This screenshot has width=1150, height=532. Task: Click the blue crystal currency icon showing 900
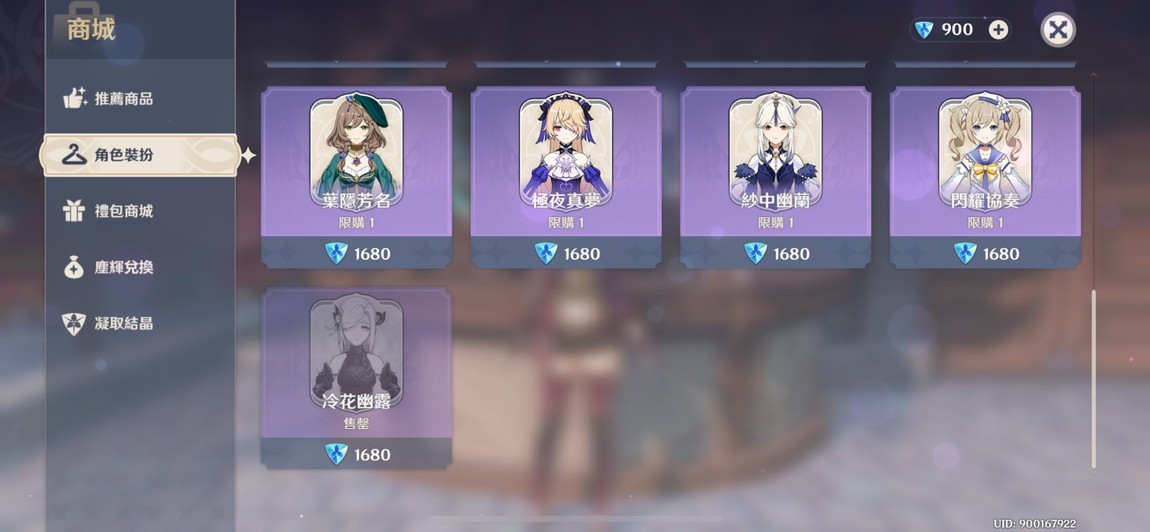[924, 29]
